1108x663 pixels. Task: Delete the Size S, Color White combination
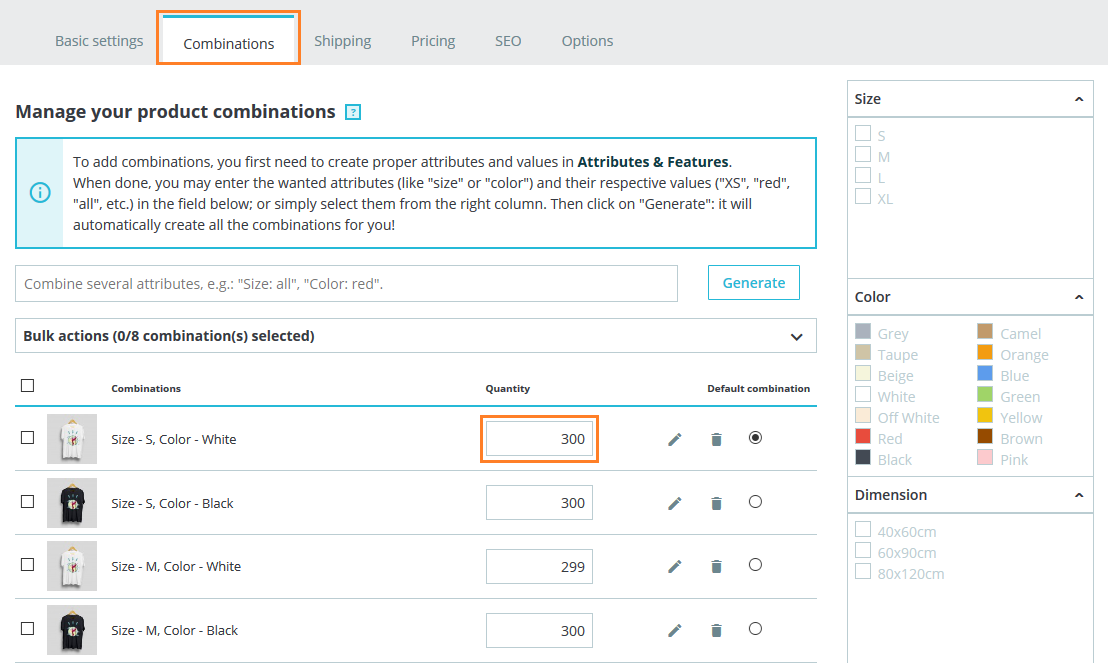click(x=716, y=439)
